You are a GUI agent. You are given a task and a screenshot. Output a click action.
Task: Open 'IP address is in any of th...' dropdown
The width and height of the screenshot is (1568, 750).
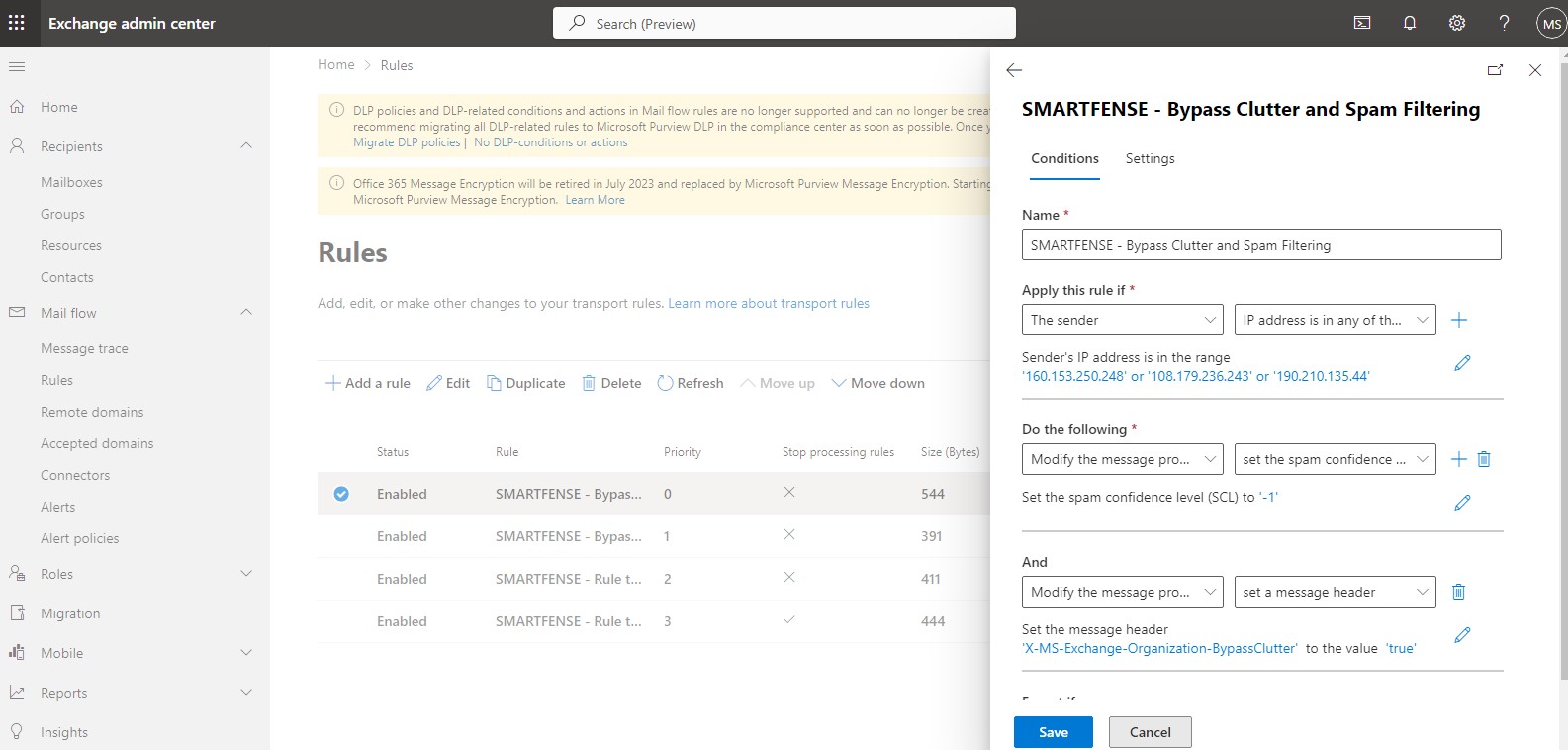[x=1336, y=320]
